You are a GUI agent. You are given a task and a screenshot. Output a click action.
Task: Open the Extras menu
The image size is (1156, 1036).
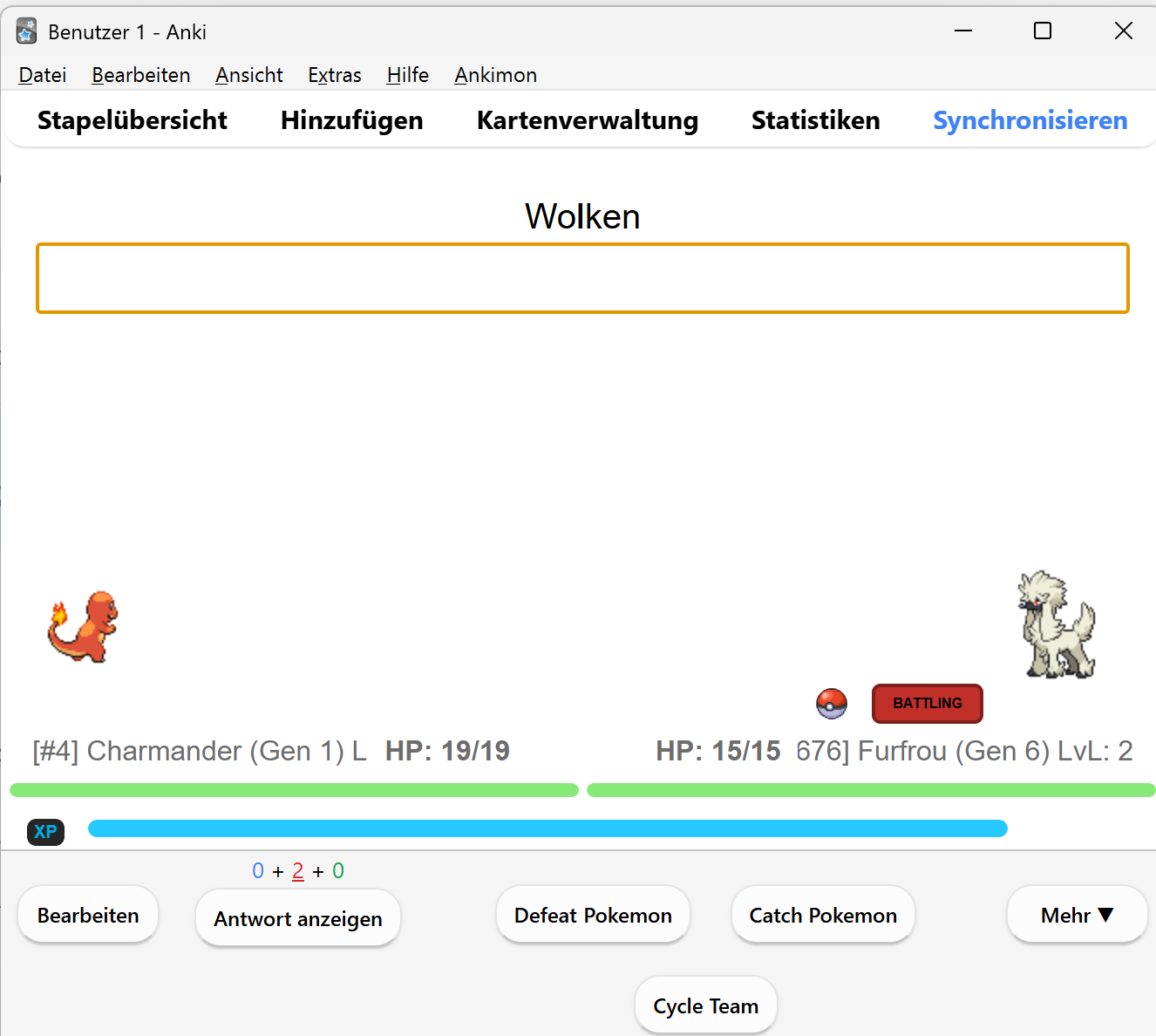335,75
